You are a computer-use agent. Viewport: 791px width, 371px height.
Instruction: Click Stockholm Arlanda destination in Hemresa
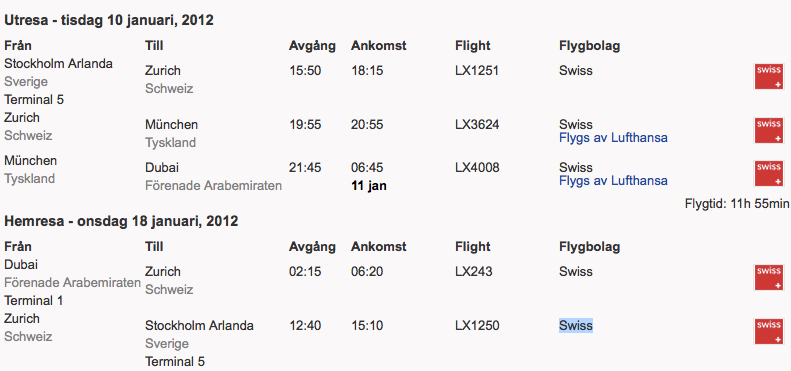(x=199, y=326)
